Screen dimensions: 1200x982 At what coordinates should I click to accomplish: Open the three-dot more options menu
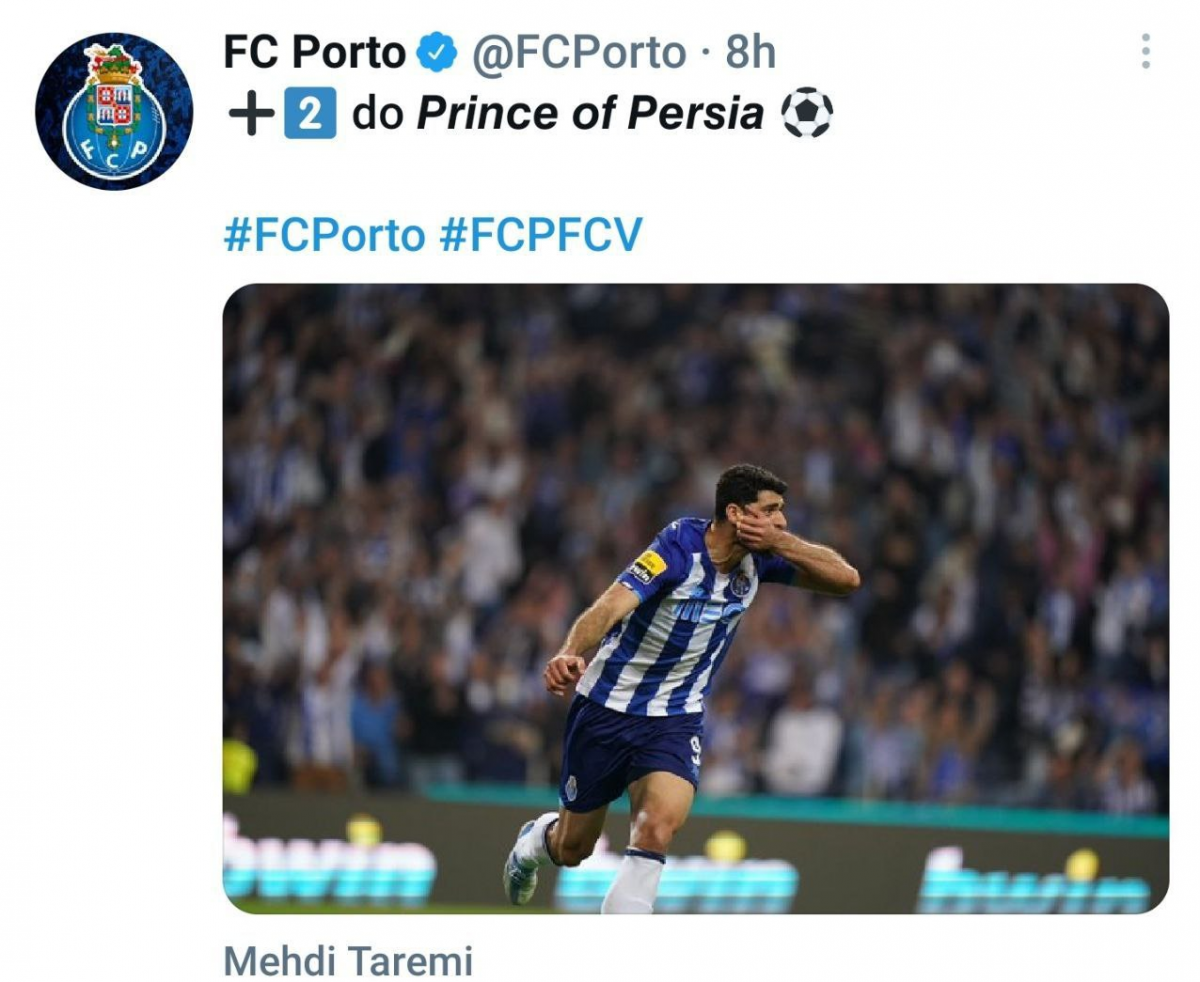click(x=1145, y=51)
